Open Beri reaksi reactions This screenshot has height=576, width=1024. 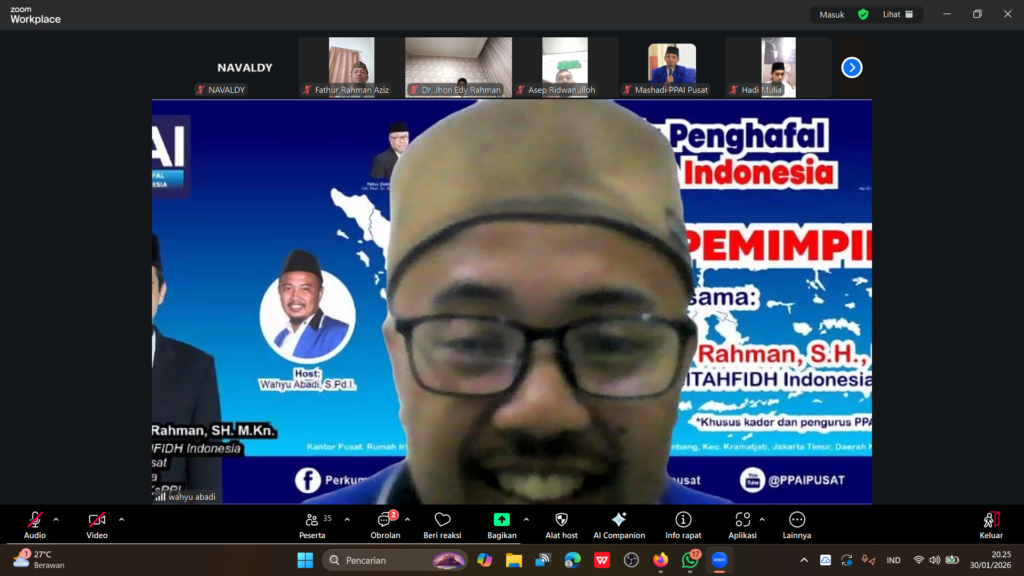click(442, 525)
